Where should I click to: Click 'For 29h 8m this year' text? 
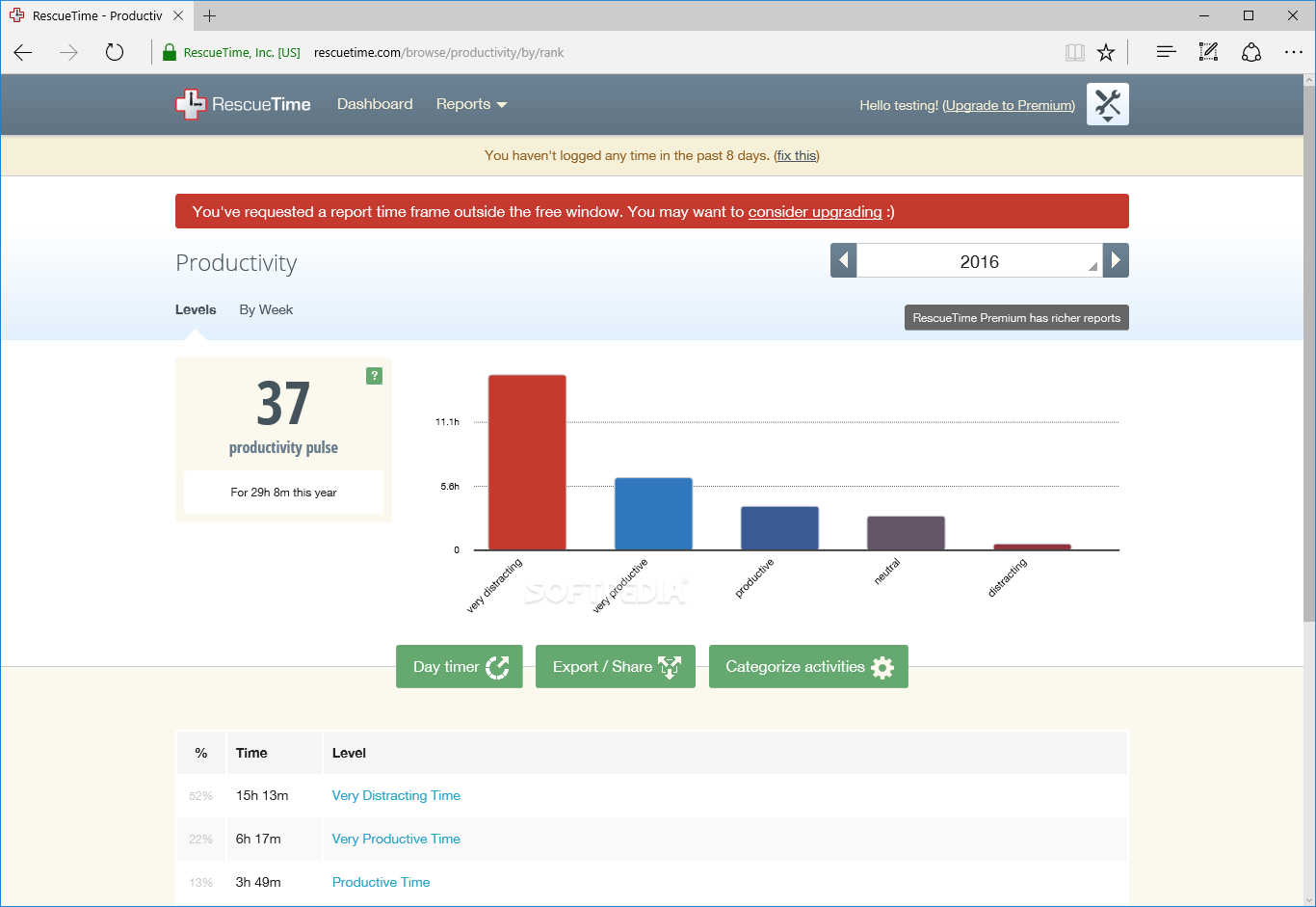283,493
